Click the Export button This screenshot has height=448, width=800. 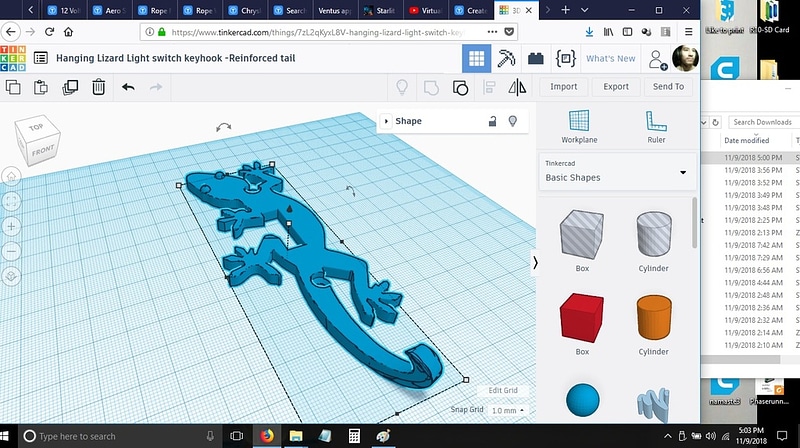pos(616,87)
